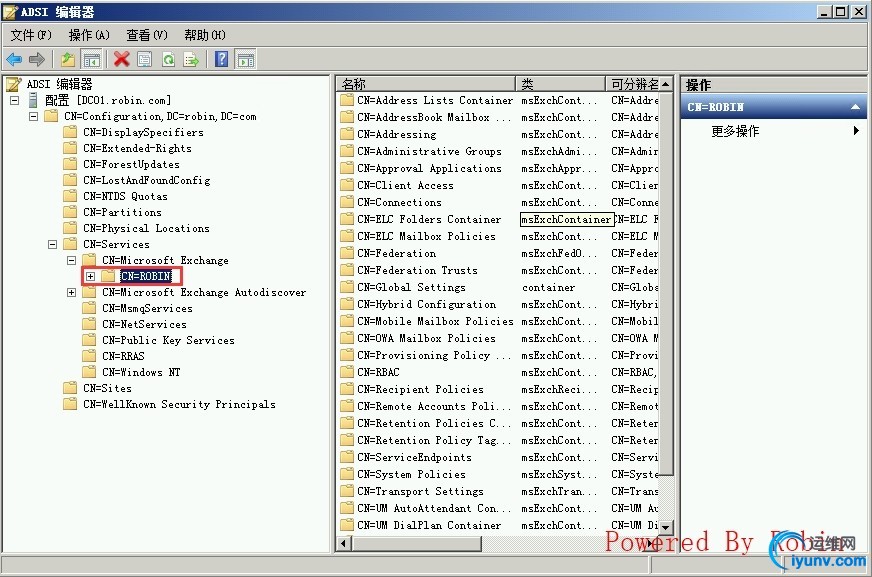Select CN=Physical Locations tree item
Screen dimensions: 872x577
[x=146, y=228]
